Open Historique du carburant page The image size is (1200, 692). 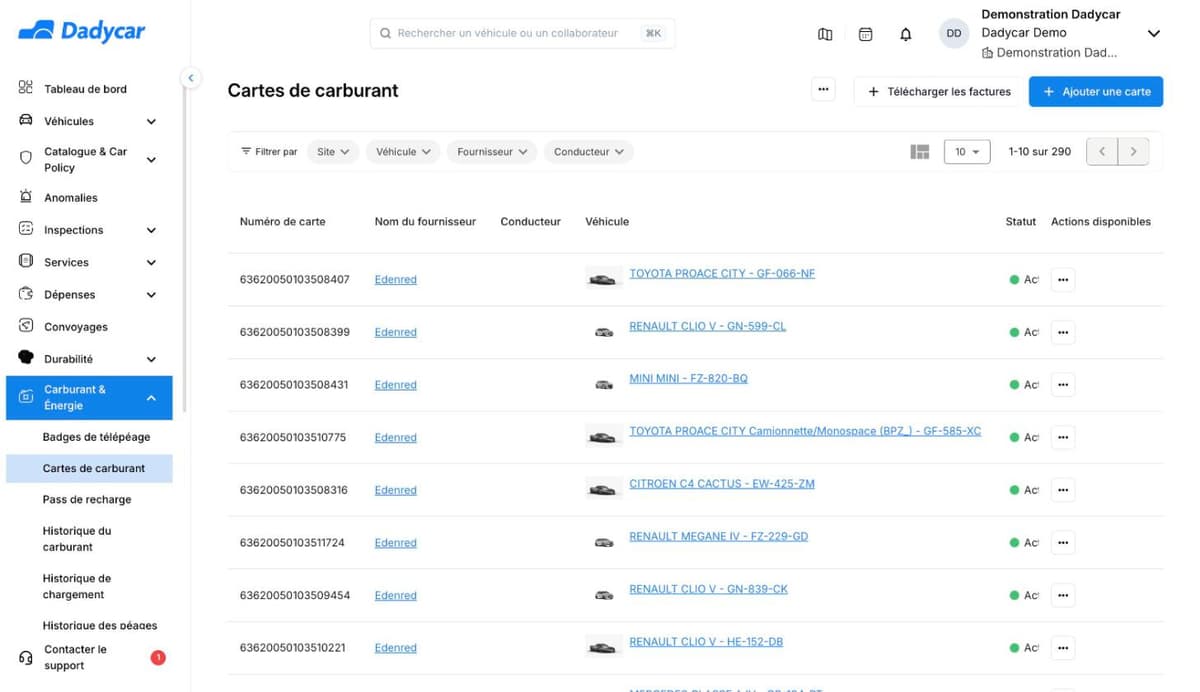[x=77, y=539]
